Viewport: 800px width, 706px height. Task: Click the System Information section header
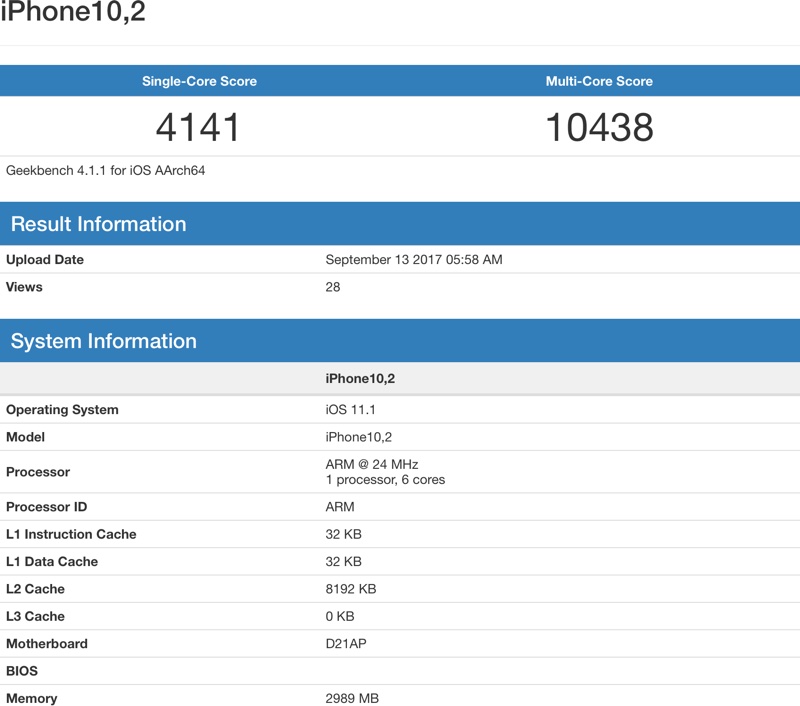104,341
